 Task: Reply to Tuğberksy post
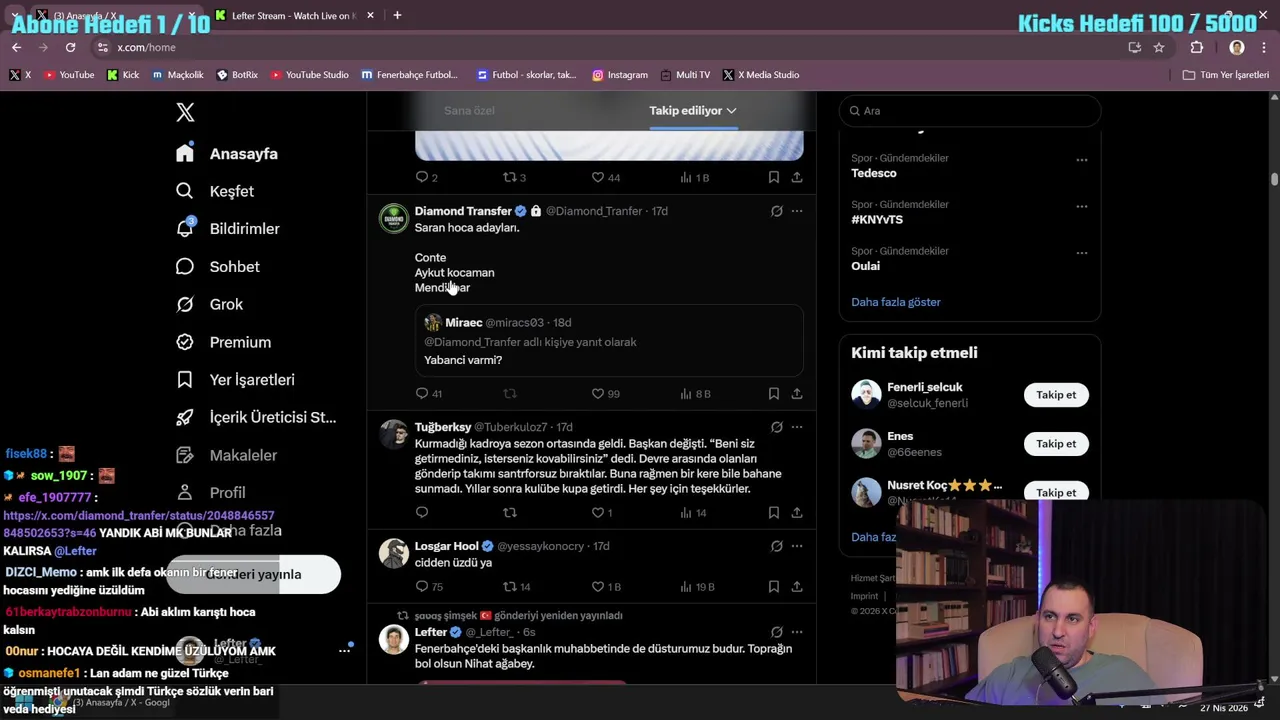coord(422,512)
